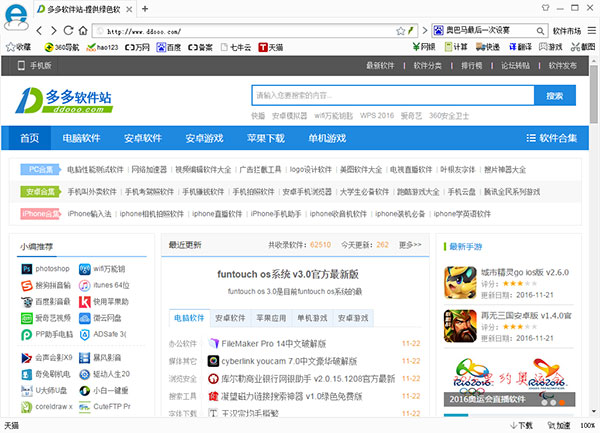Reload the page with refresh icon
The width and height of the screenshot is (600, 433).
point(68,31)
